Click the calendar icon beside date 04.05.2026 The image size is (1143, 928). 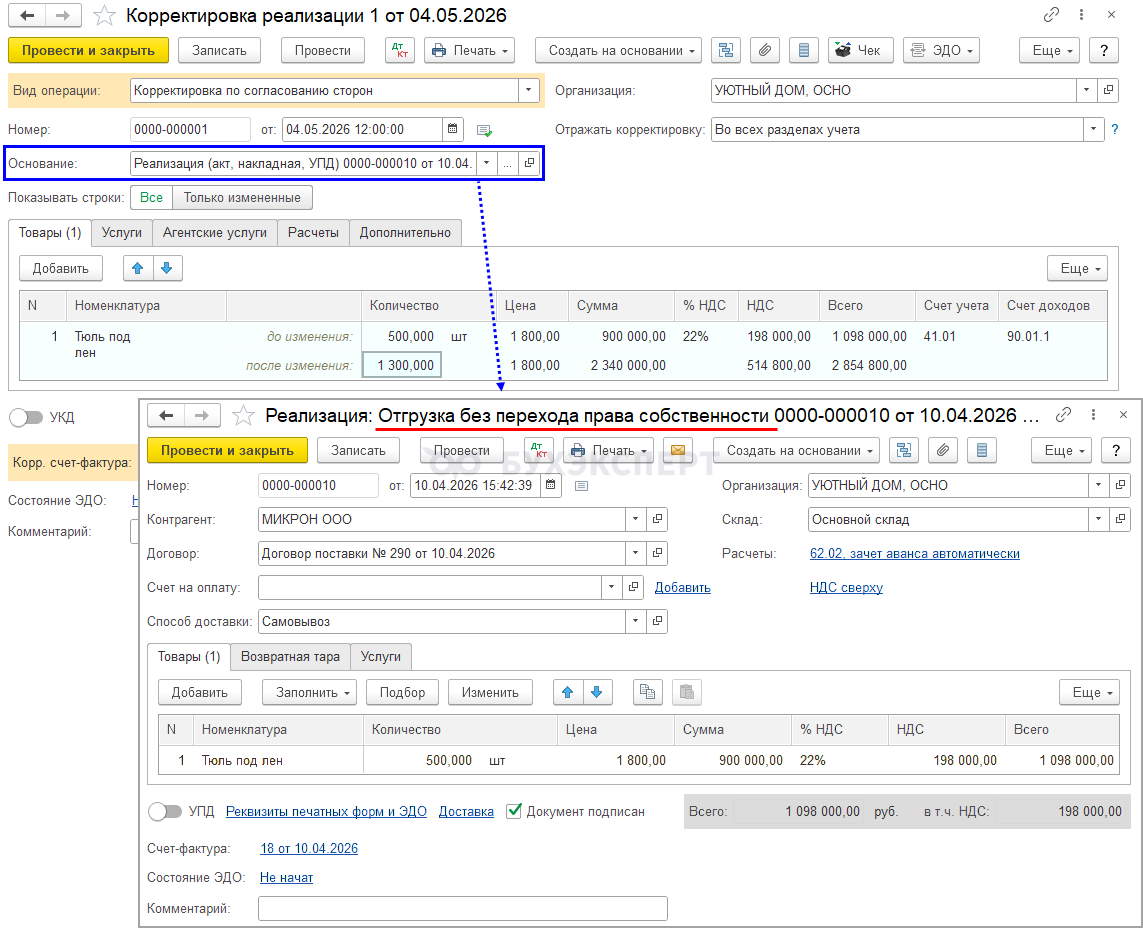pos(453,129)
